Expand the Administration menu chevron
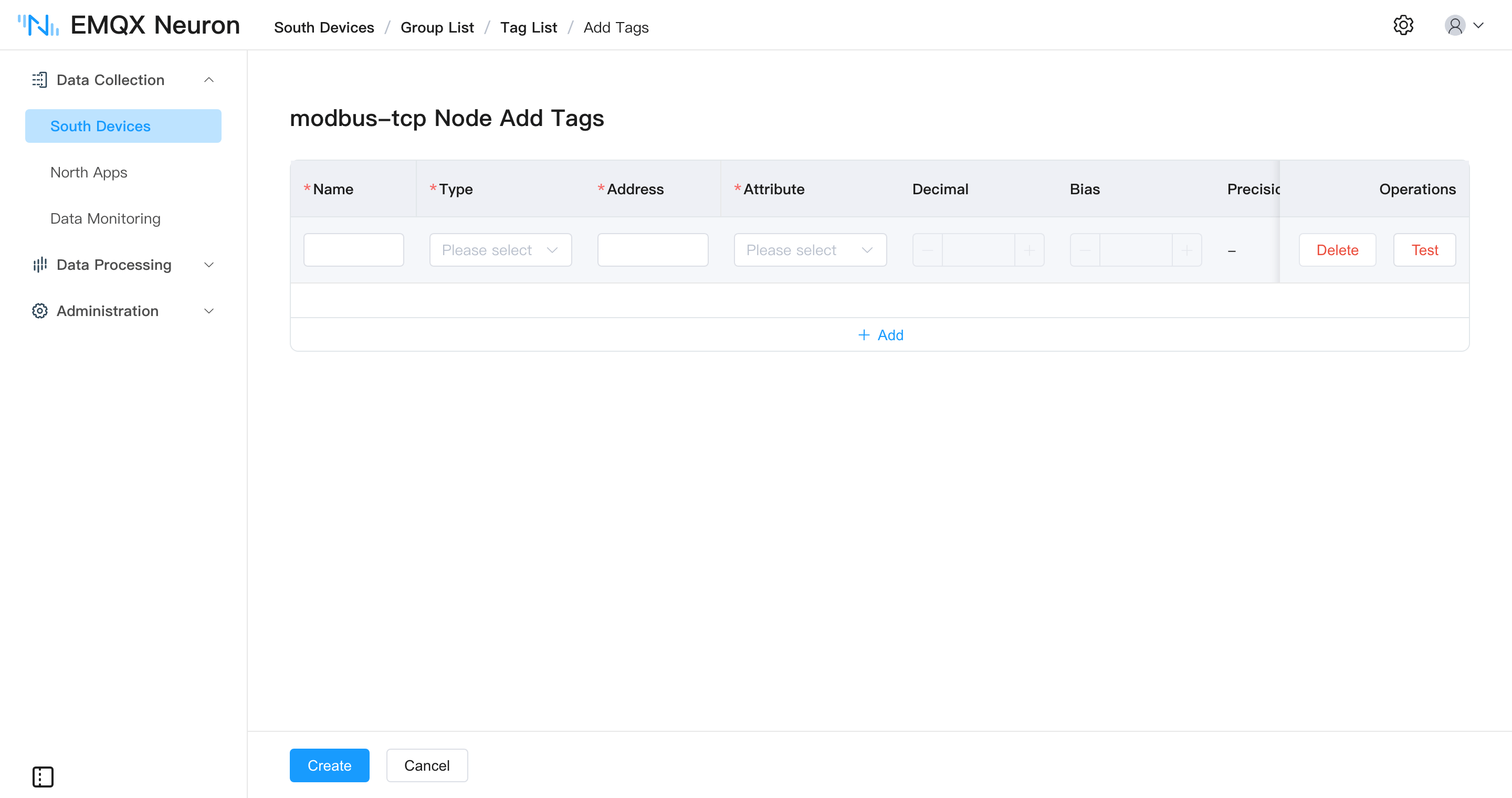The width and height of the screenshot is (1512, 798). (208, 311)
